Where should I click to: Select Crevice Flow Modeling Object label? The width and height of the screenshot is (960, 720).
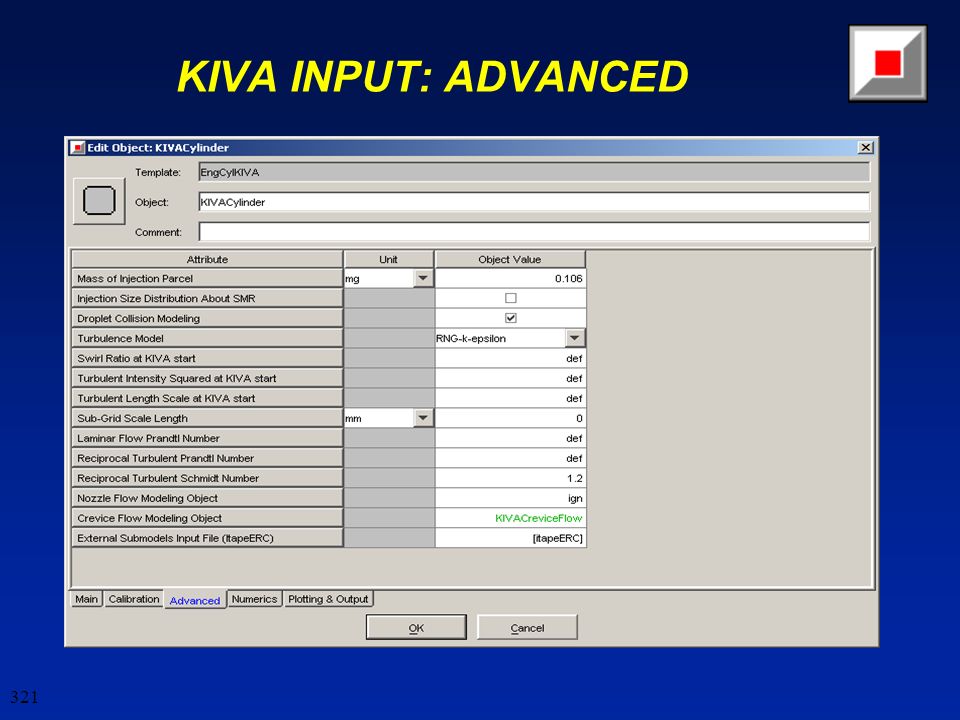coord(207,518)
